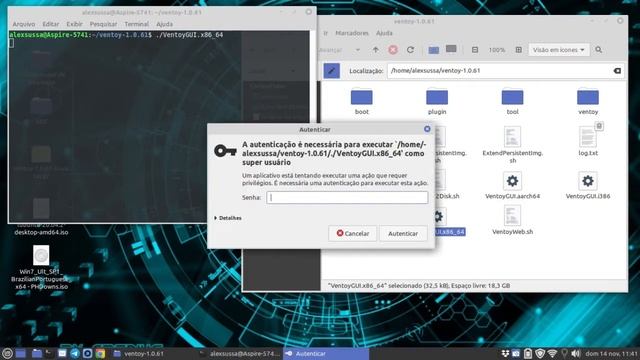Image resolution: width=640 pixels, height=360 pixels.
Task: Close the Autenticar dialog
Action: click(x=427, y=129)
